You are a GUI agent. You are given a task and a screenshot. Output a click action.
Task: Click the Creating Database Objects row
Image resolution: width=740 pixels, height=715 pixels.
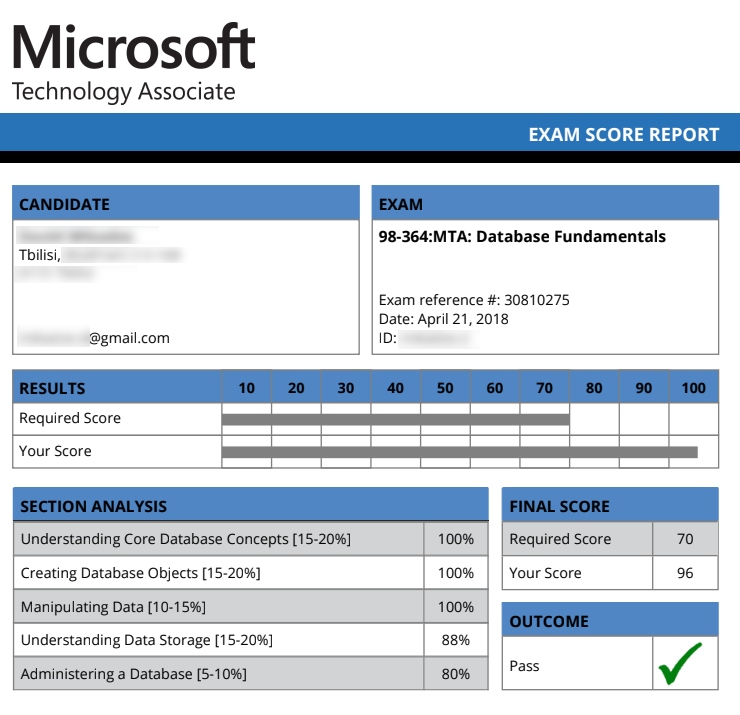(251, 573)
